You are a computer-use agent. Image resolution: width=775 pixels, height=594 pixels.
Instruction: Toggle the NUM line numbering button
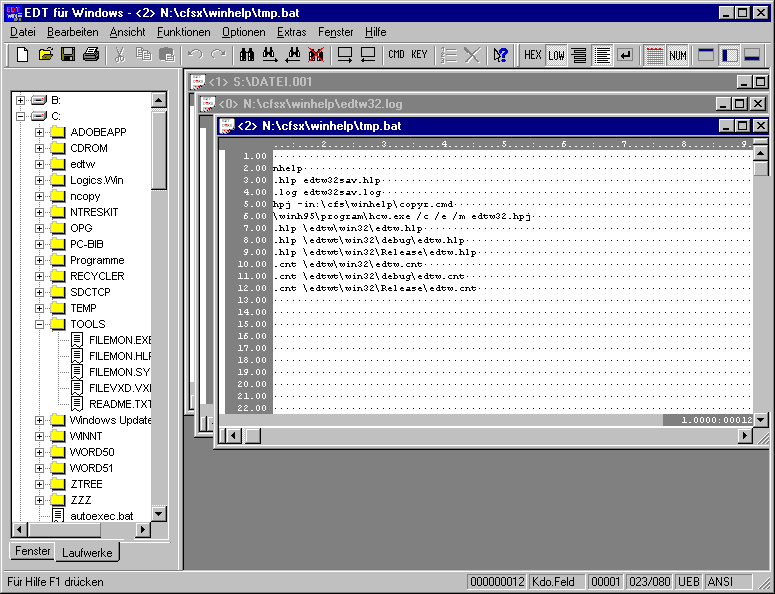point(678,55)
